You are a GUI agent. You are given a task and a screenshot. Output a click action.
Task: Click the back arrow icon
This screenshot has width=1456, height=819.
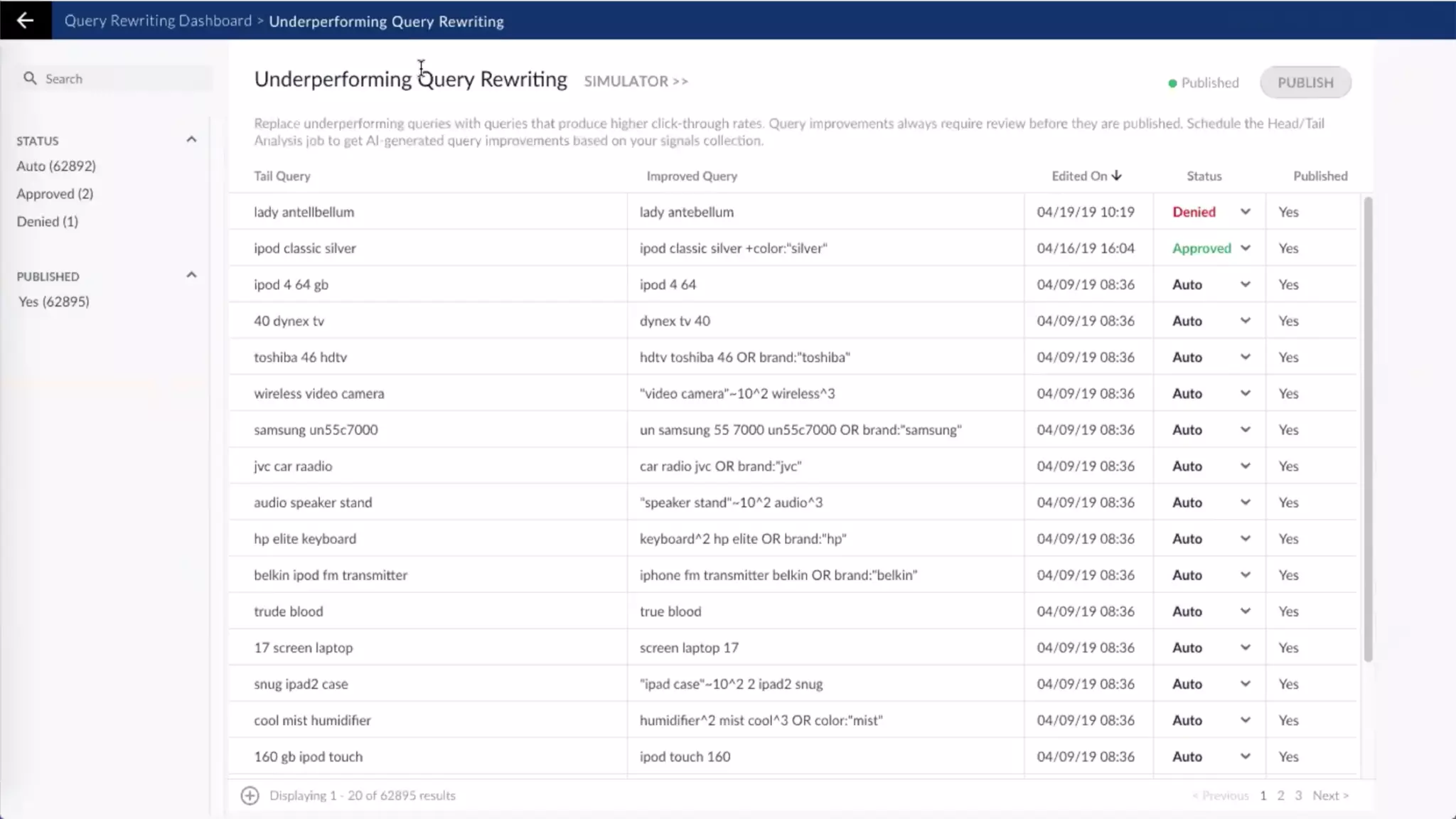coord(25,20)
